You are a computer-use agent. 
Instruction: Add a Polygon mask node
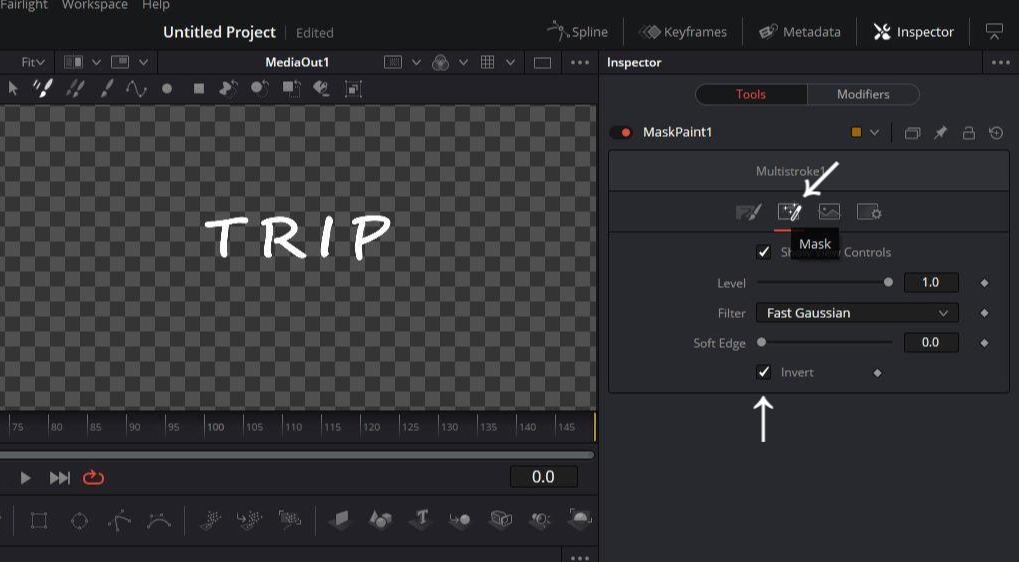click(x=119, y=520)
